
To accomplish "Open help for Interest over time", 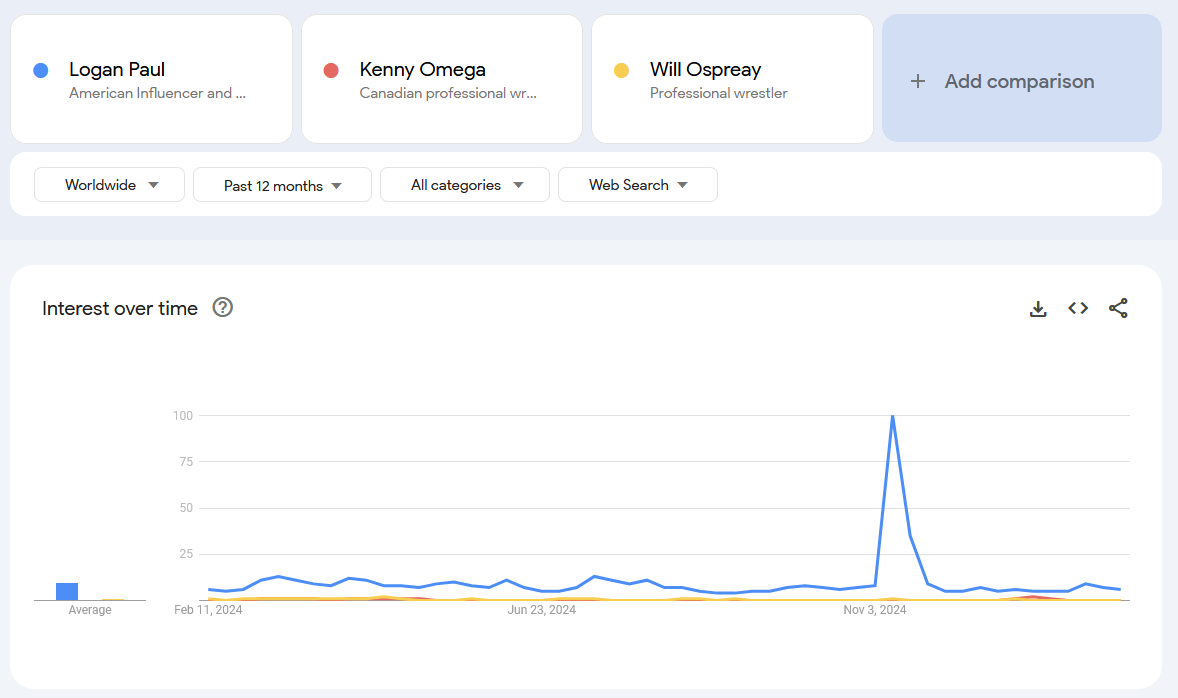I will pos(222,307).
